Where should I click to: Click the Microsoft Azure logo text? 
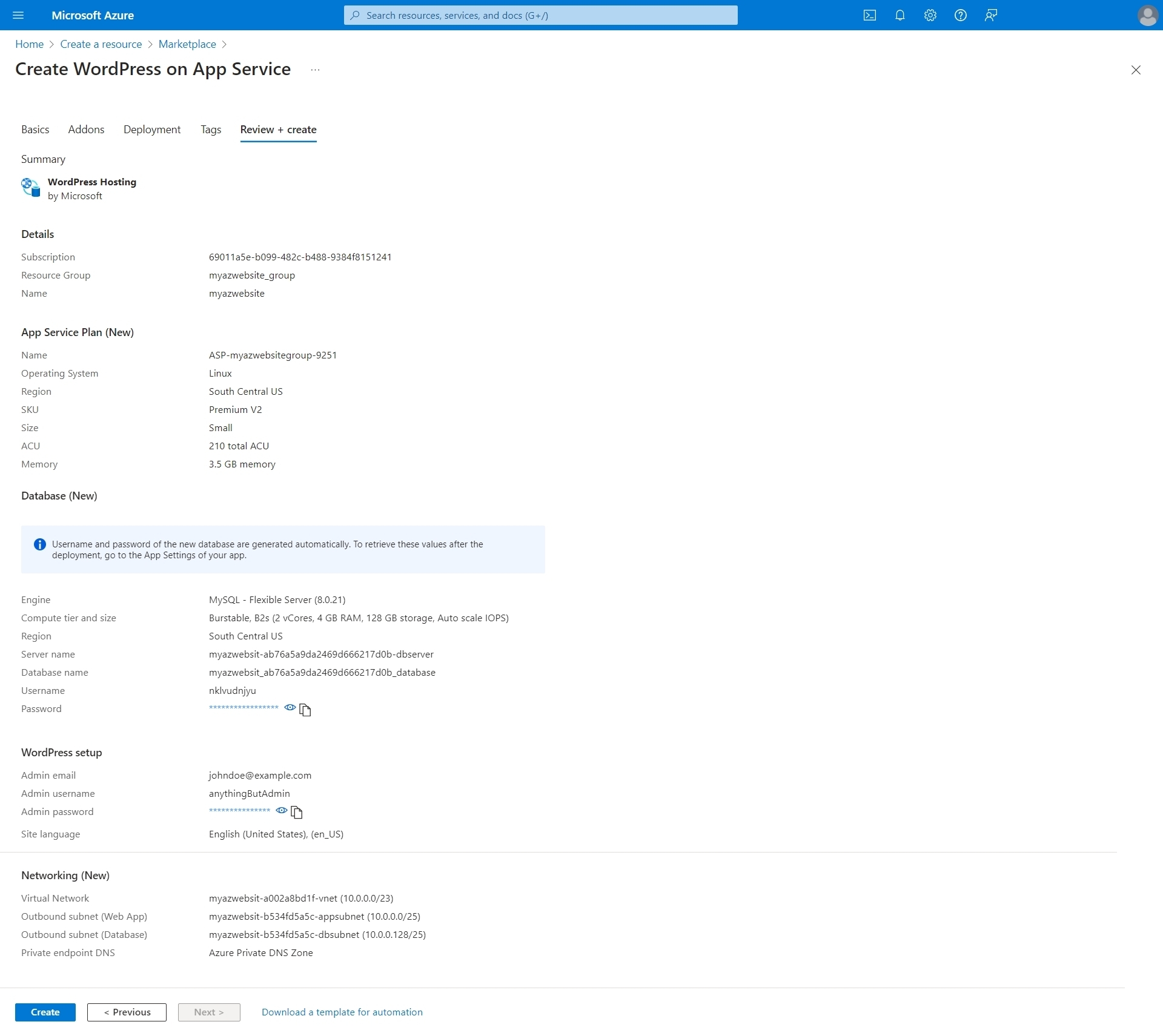93,15
